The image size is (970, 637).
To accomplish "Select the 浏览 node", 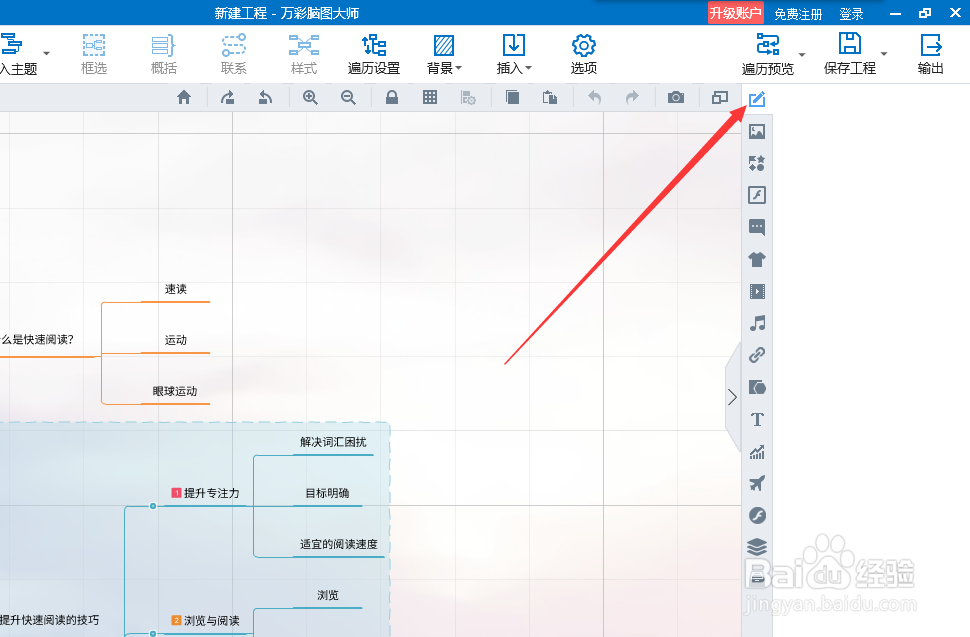I will pos(328,596).
